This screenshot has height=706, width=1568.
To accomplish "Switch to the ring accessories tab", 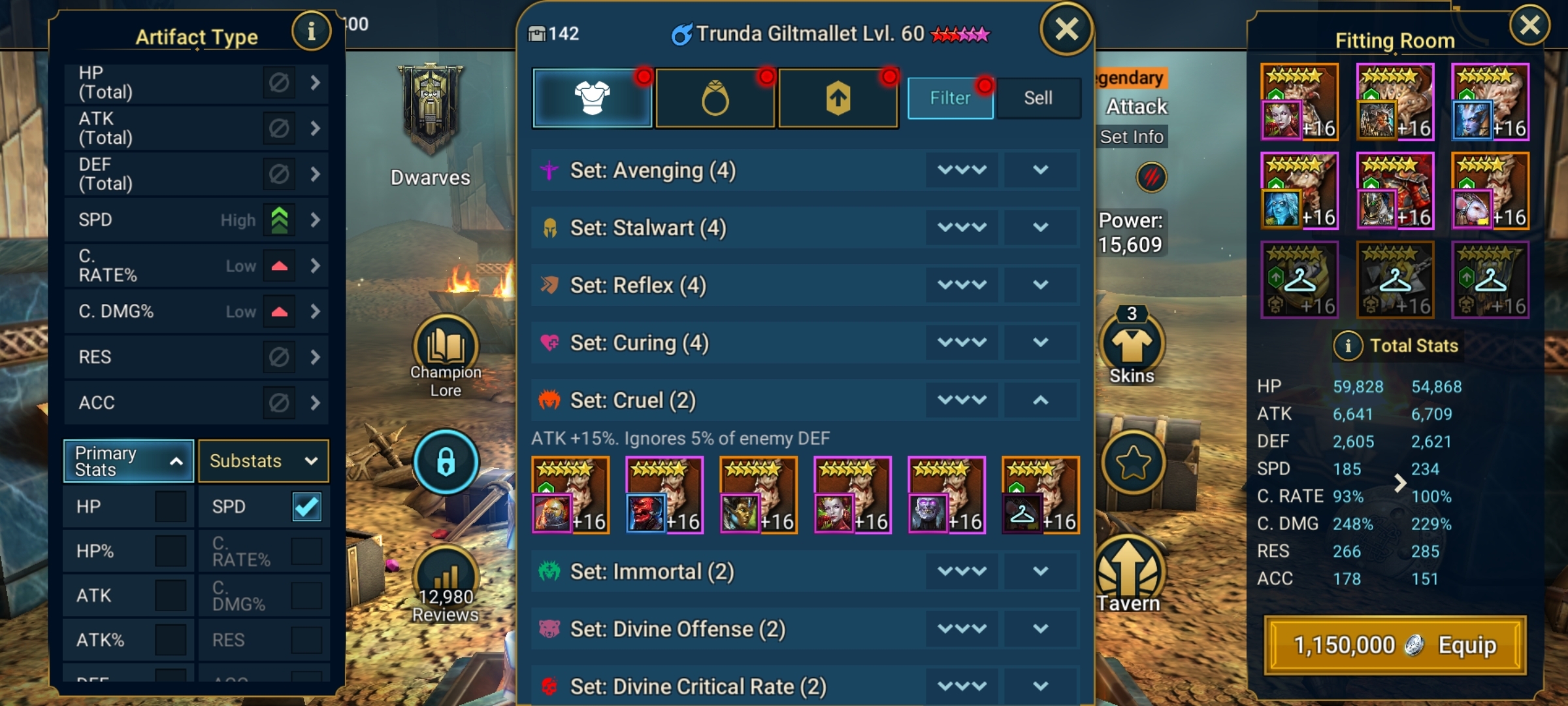I will coord(715,99).
